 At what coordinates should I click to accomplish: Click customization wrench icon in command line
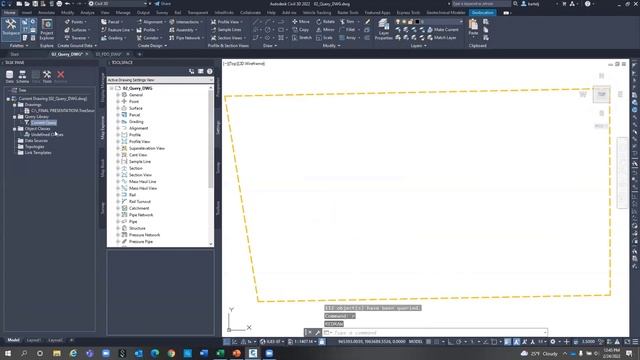(x=317, y=333)
